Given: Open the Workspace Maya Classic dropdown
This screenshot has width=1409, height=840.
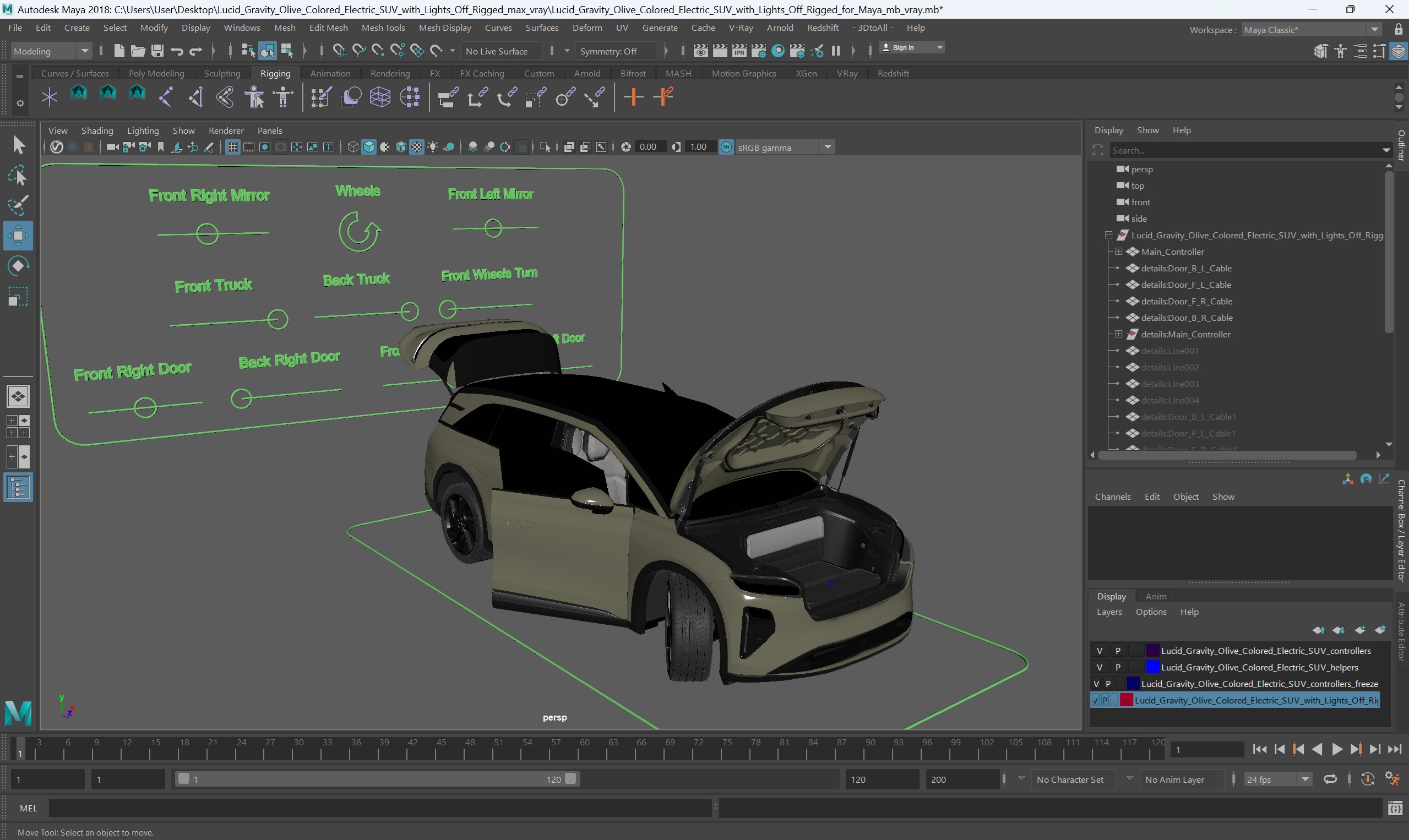Looking at the screenshot, I should [1312, 30].
